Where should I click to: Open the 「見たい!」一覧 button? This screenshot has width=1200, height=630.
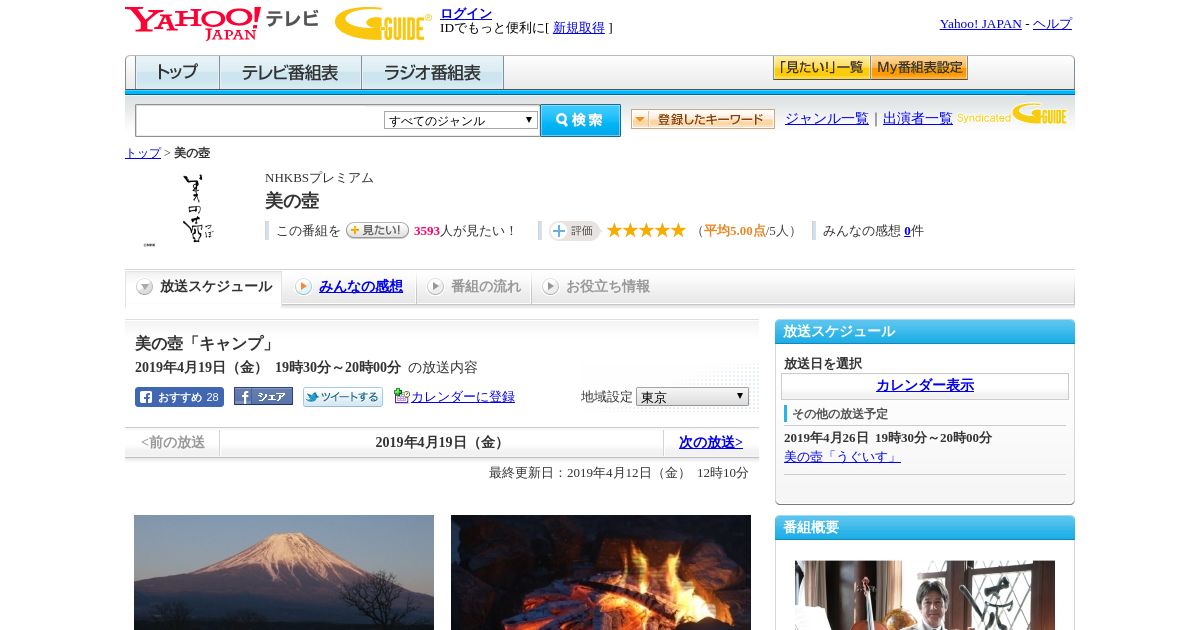[821, 68]
